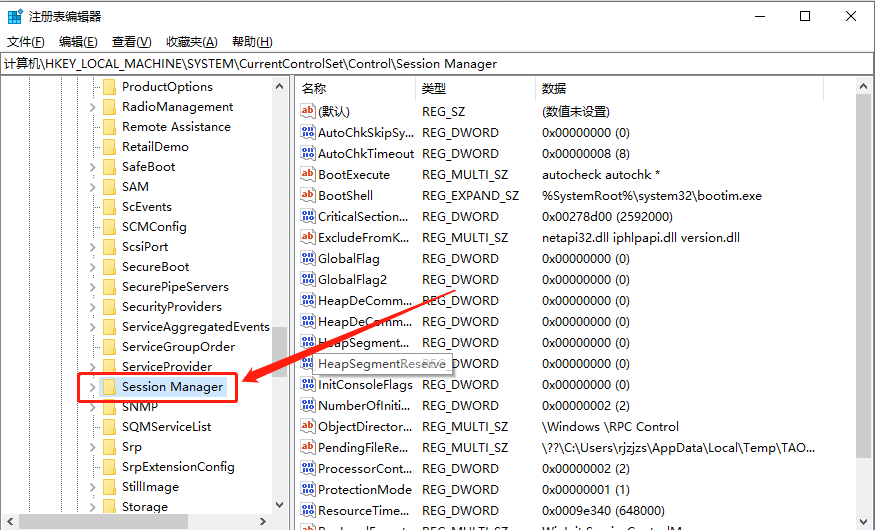Select the PendingFileRe... value name

(x=363, y=447)
